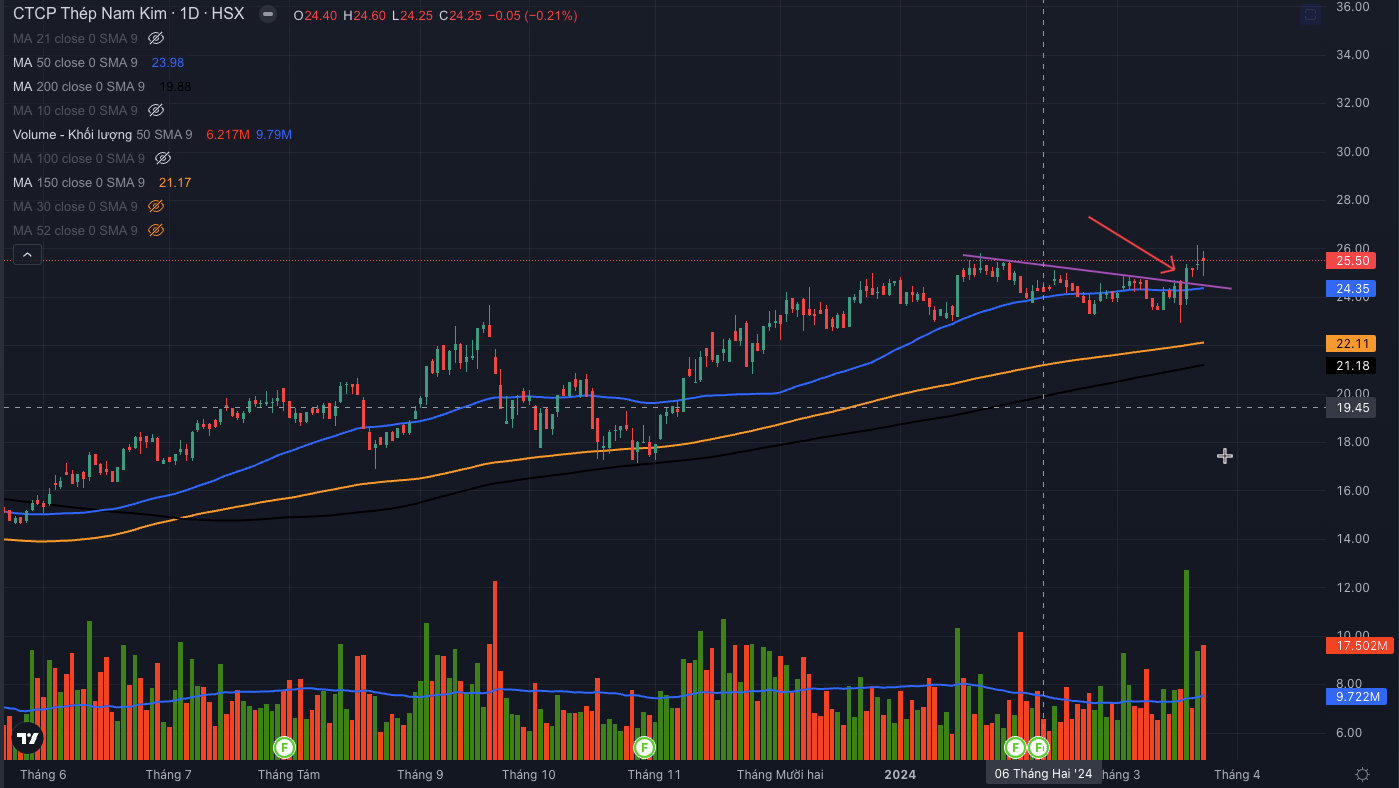Select the MA 21 close legend text

point(75,38)
